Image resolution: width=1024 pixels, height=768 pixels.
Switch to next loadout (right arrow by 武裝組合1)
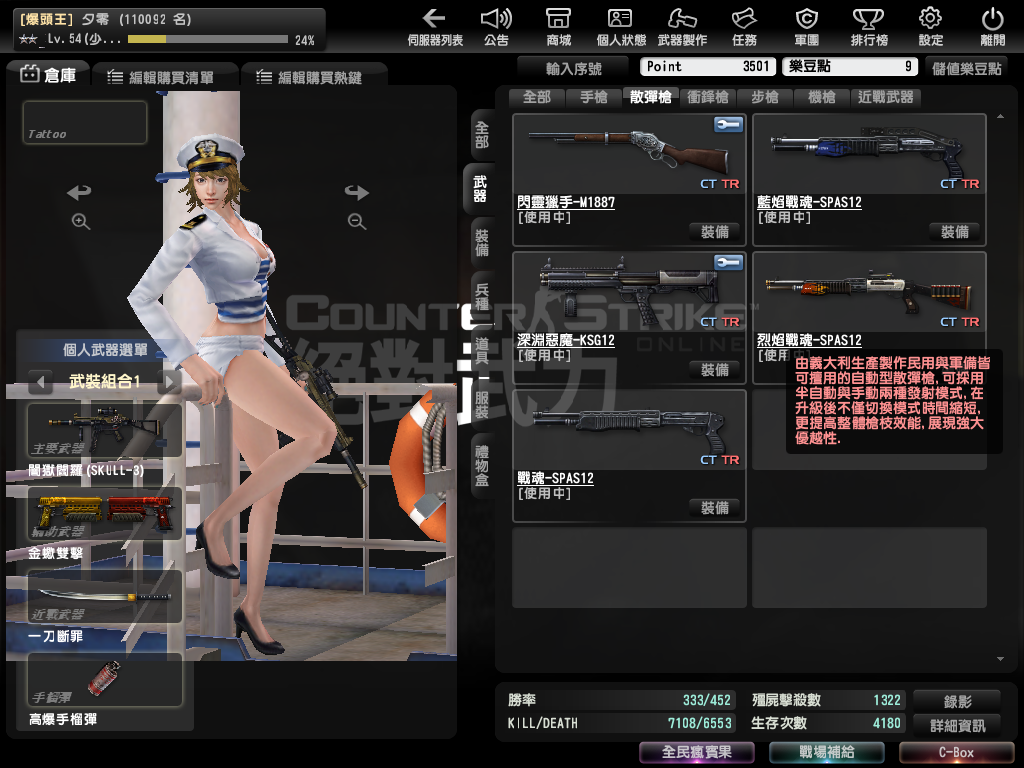click(169, 381)
